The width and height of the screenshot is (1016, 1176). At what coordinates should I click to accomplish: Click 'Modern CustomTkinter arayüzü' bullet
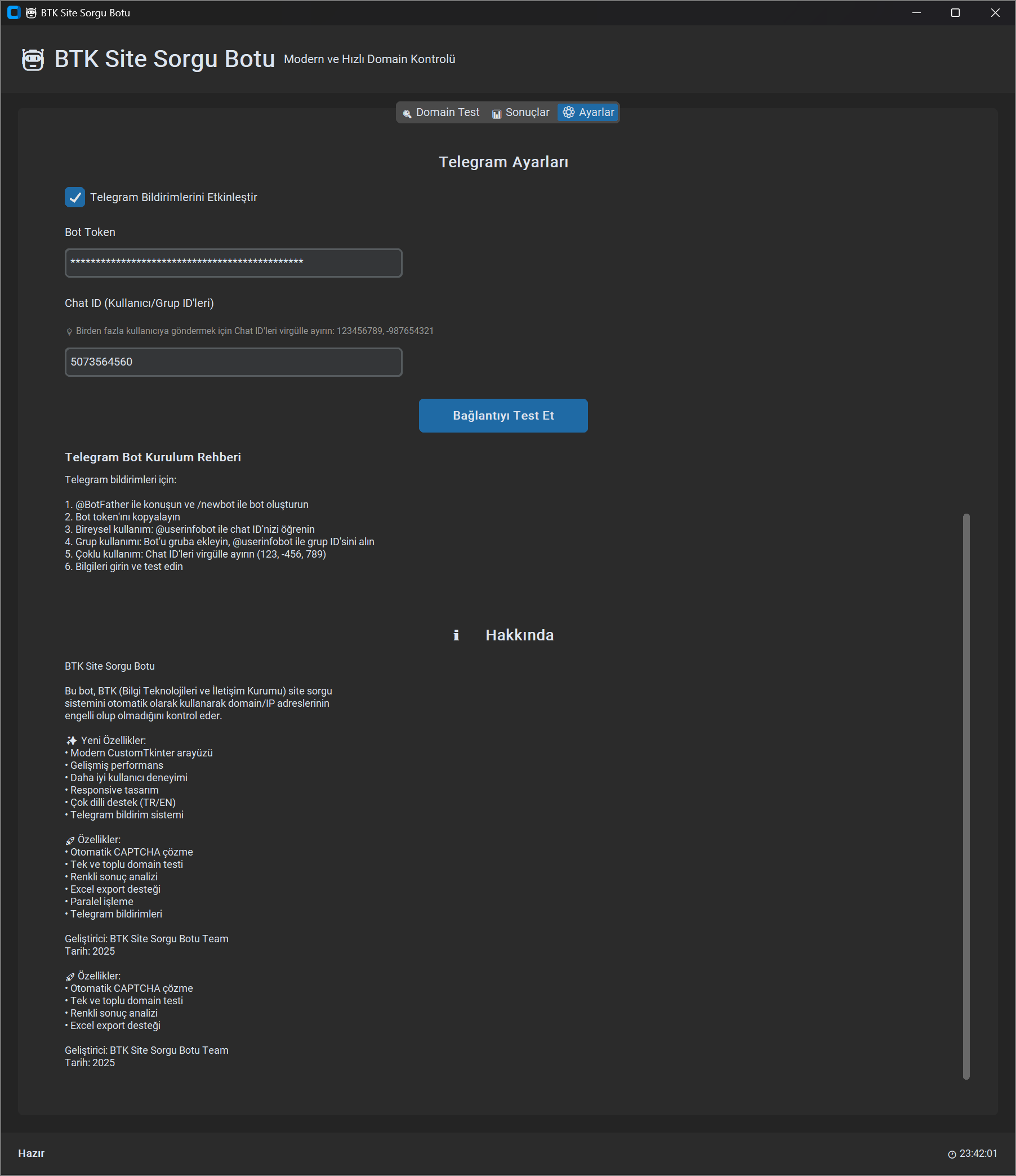(139, 753)
